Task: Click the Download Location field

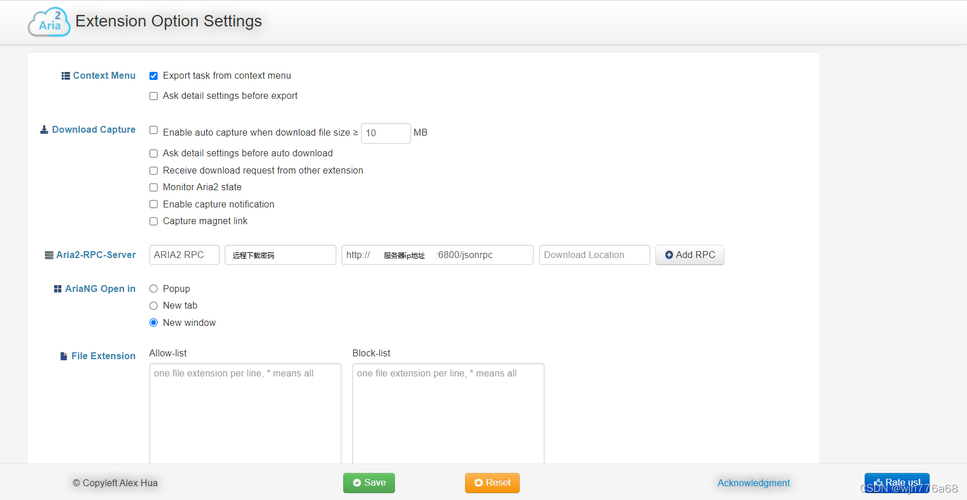Action: [x=595, y=255]
